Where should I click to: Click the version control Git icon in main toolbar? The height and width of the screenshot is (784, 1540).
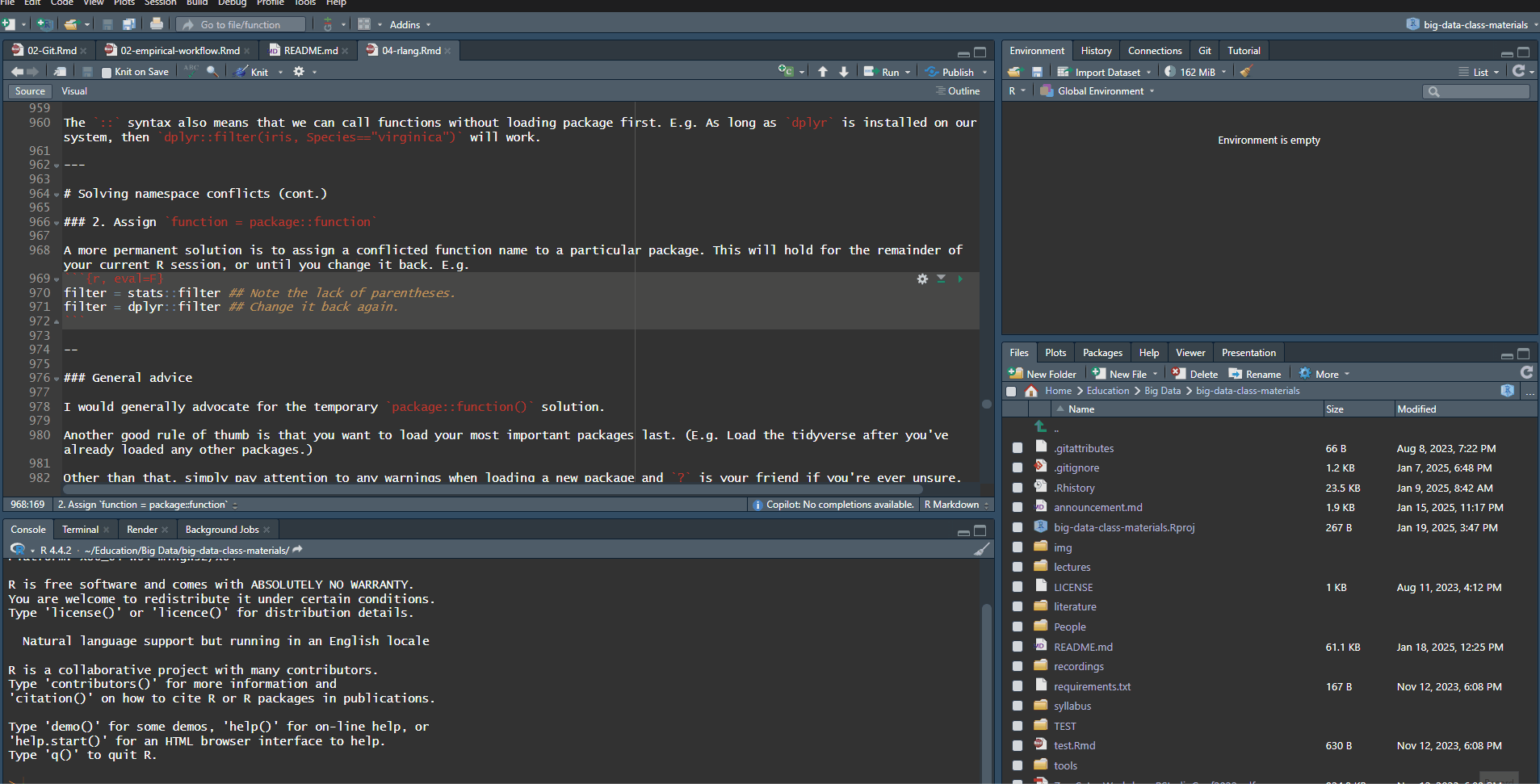pyautogui.click(x=328, y=24)
